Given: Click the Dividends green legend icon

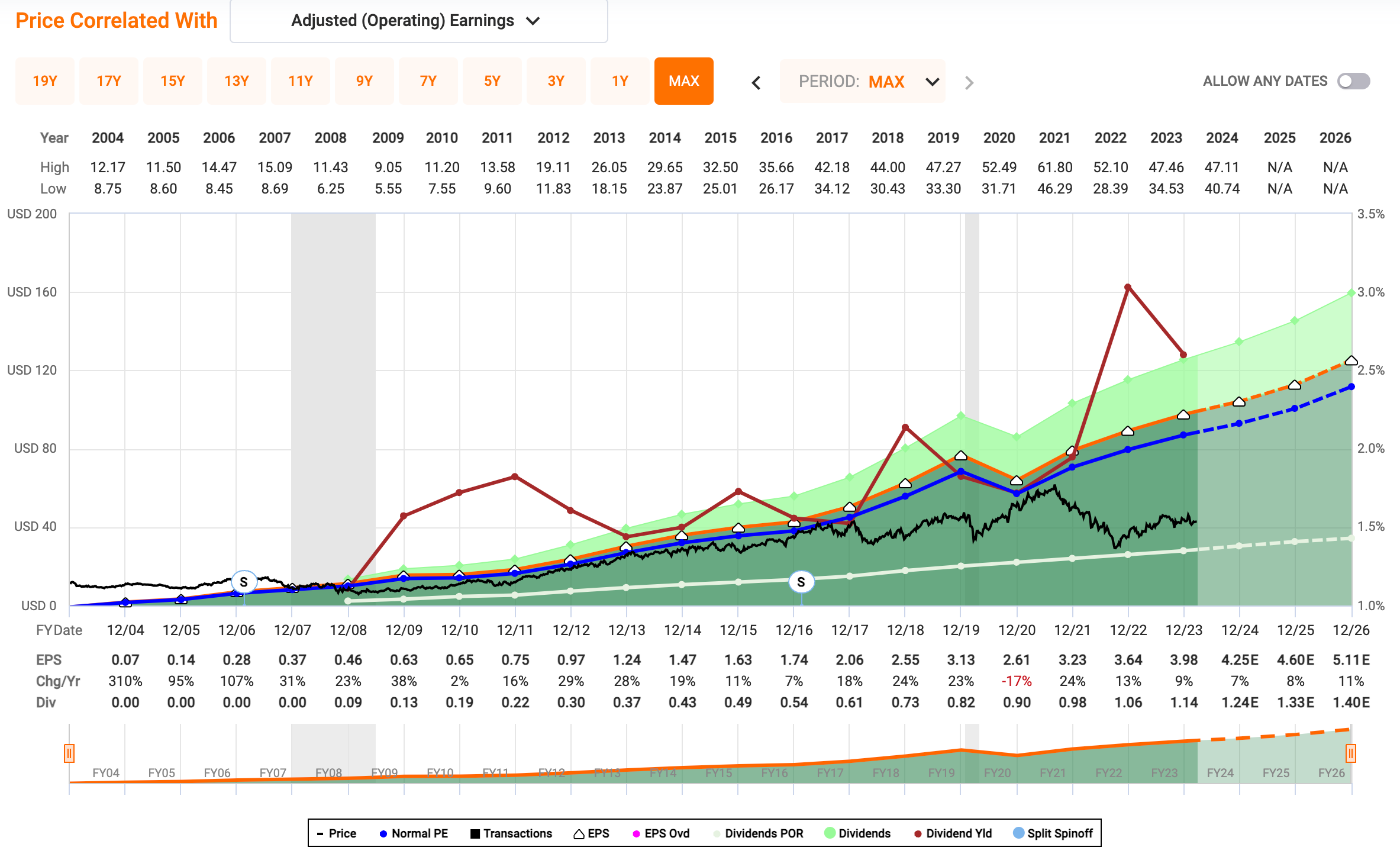Looking at the screenshot, I should (x=830, y=833).
